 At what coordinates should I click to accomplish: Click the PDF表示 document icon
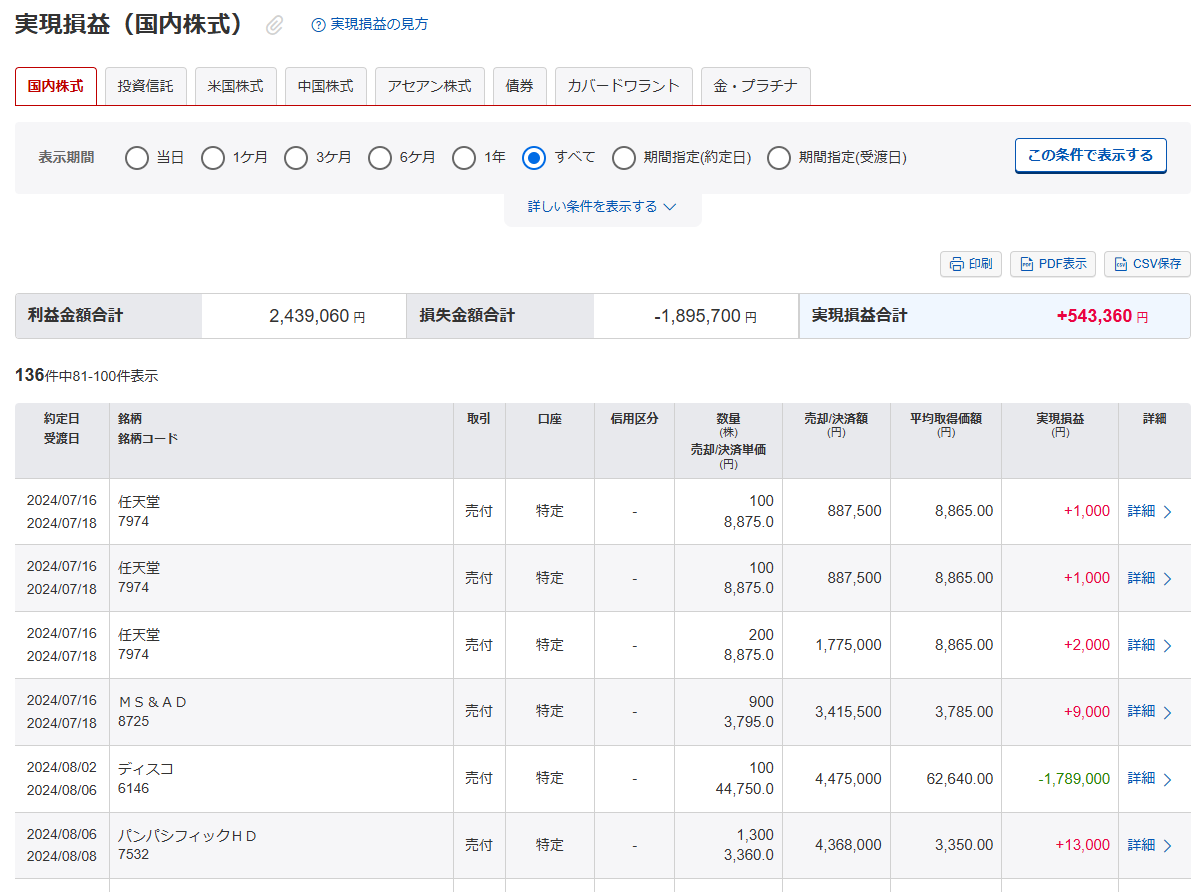[x=1026, y=264]
